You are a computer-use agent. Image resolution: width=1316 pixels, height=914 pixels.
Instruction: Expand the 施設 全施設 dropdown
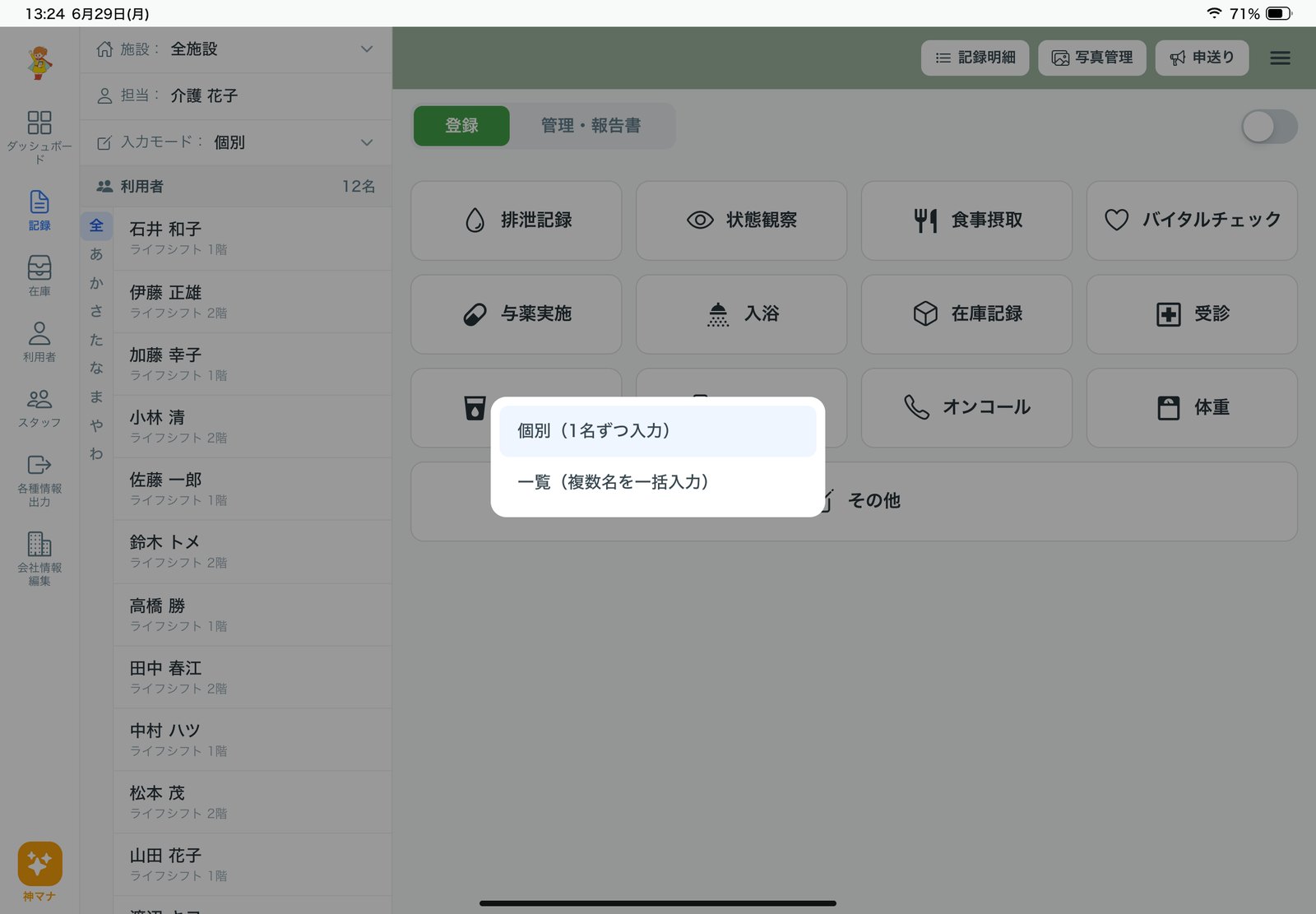[235, 49]
